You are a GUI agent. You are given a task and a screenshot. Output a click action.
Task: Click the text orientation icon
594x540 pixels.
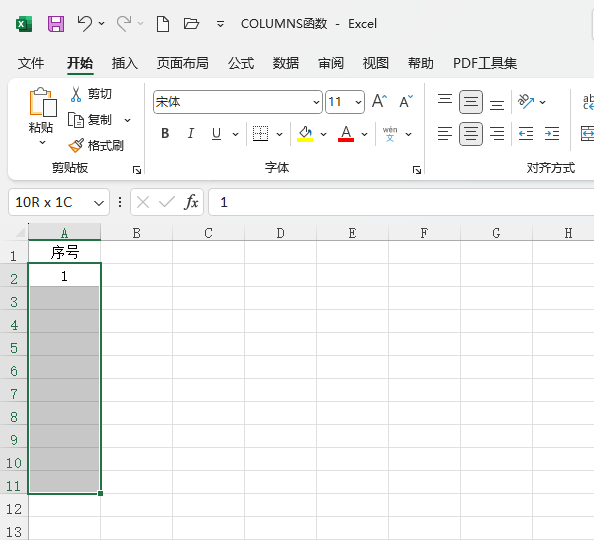525,101
